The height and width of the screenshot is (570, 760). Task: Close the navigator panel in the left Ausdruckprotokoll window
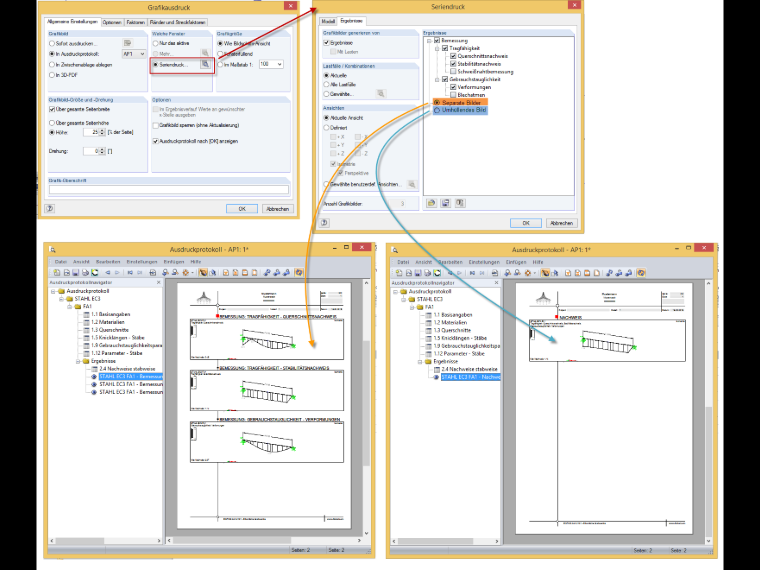point(158,282)
